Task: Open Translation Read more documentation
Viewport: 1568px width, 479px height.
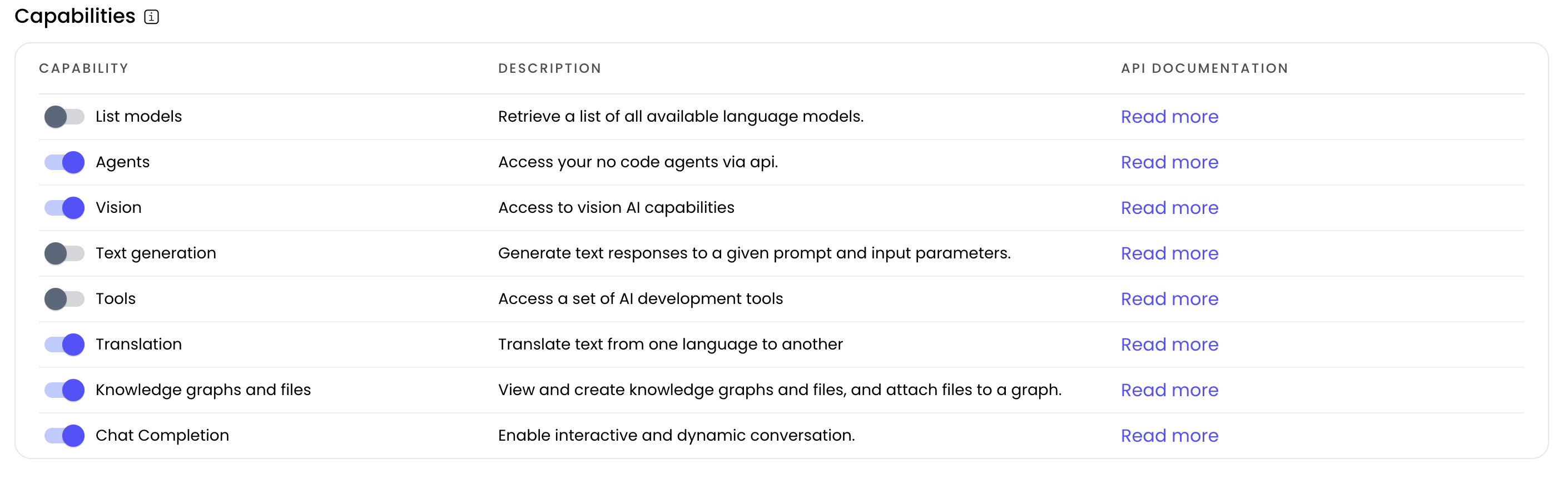Action: (x=1169, y=345)
